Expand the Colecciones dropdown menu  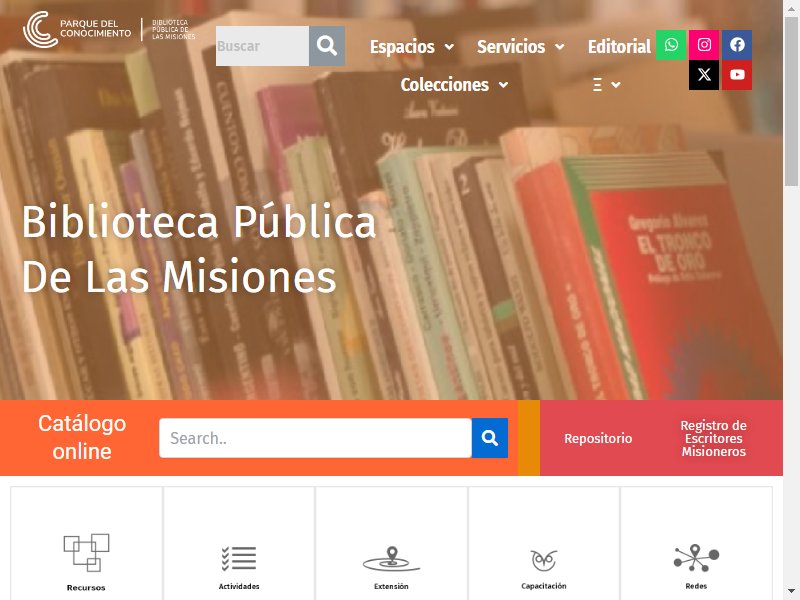coord(454,85)
